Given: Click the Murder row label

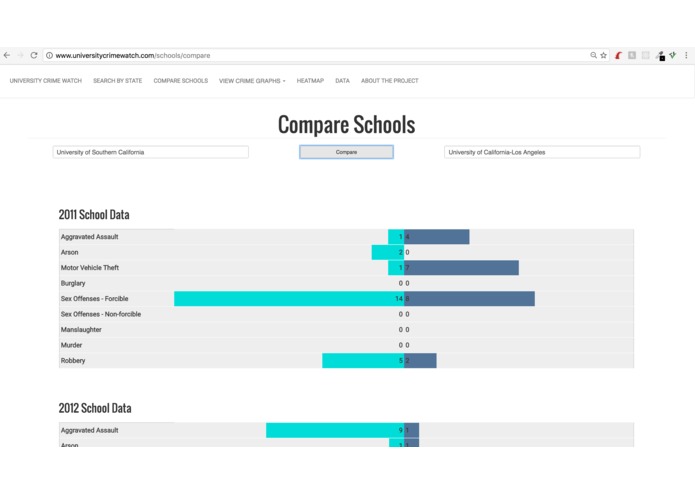Looking at the screenshot, I should pyautogui.click(x=71, y=345).
